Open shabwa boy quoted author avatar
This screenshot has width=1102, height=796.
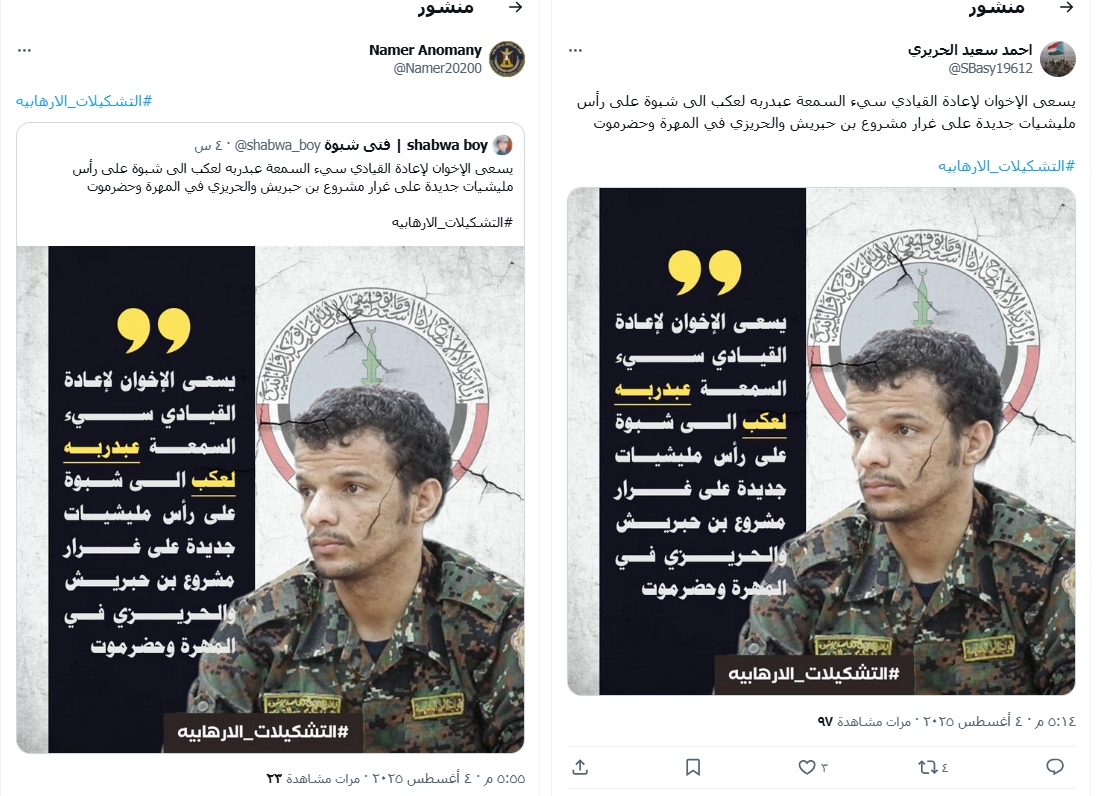[x=503, y=145]
